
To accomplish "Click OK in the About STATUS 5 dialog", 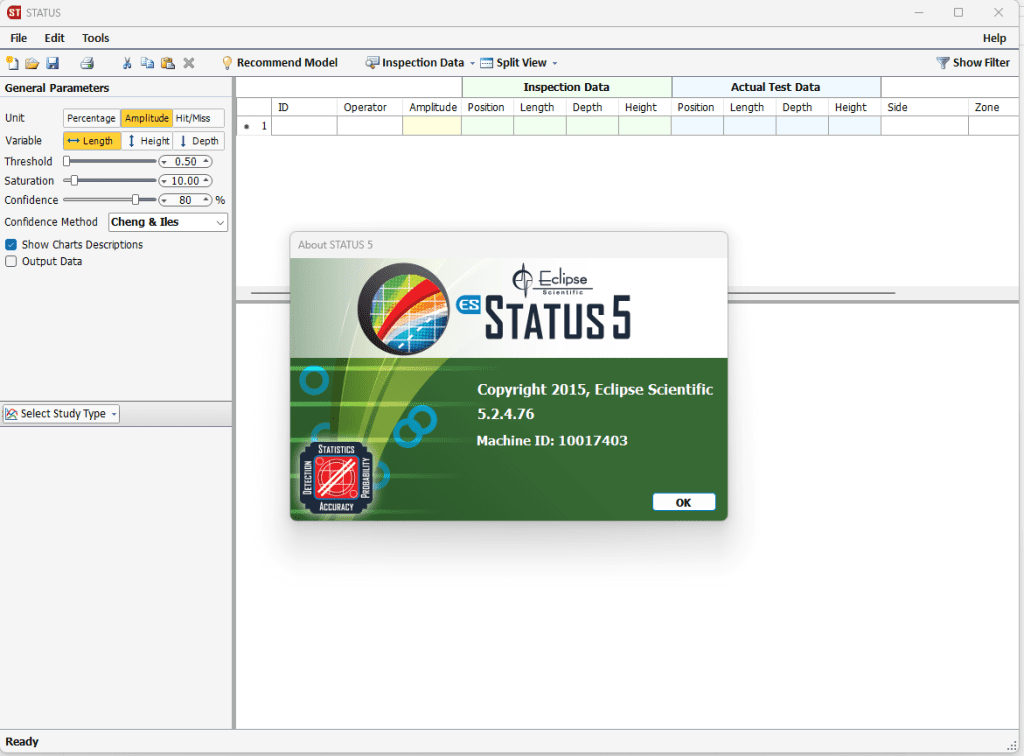I will pos(684,502).
